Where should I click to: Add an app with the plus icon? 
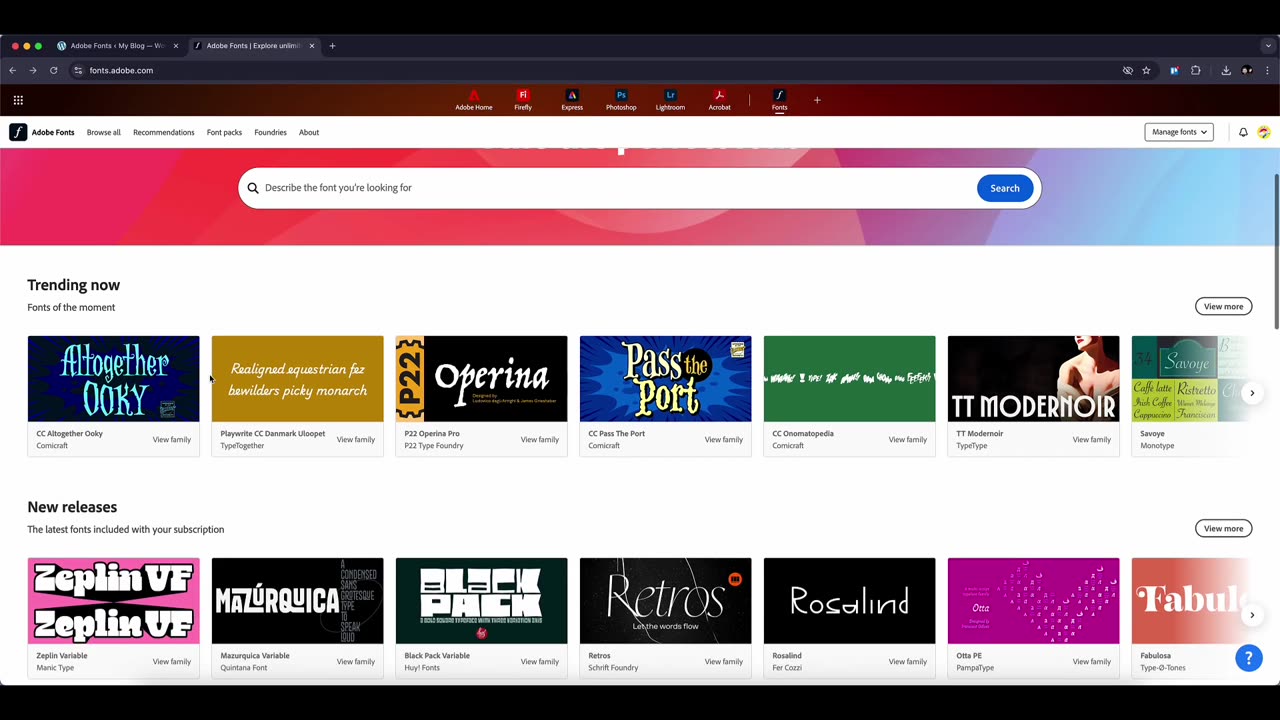pos(817,100)
